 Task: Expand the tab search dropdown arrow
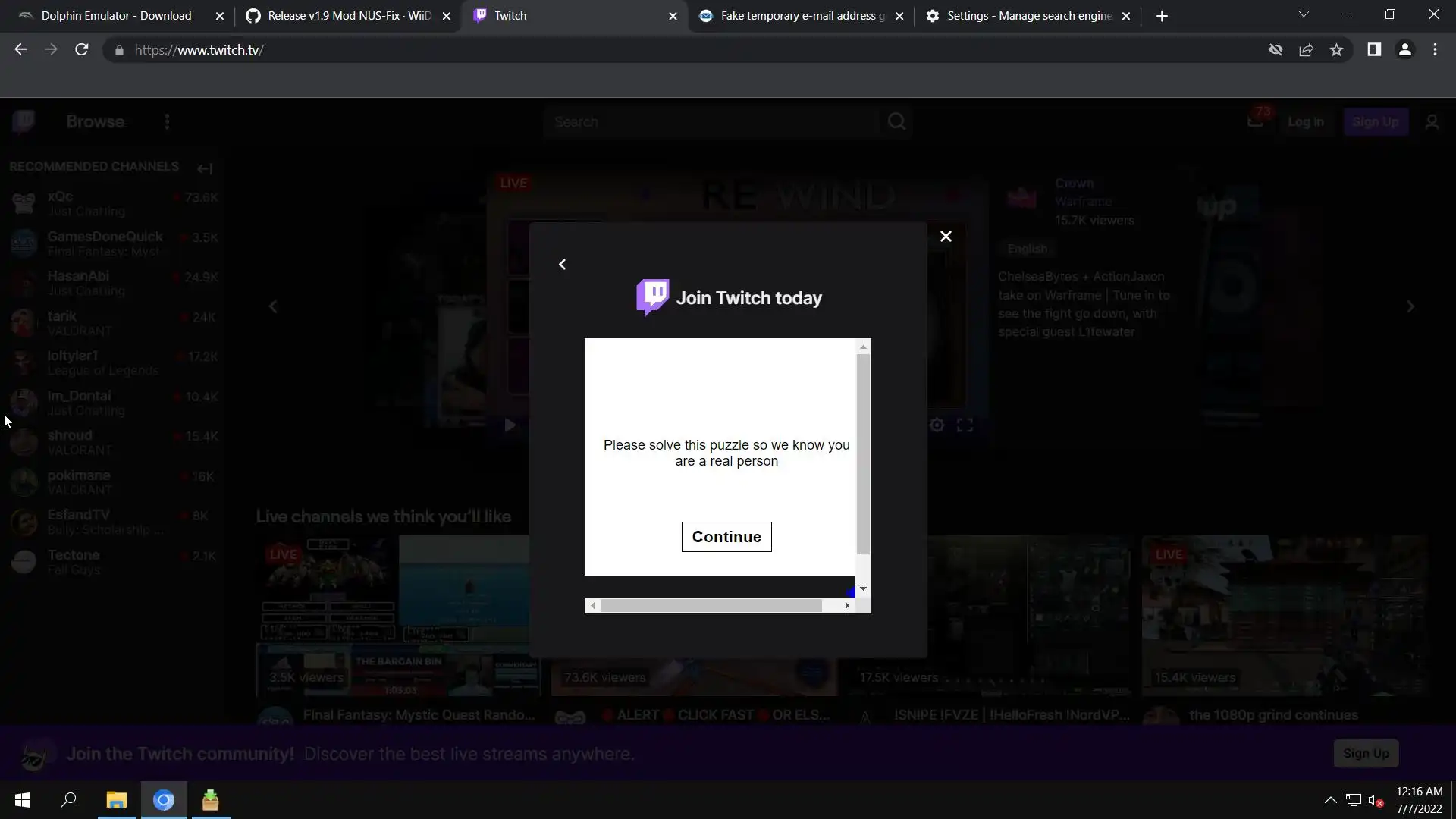coord(1304,15)
